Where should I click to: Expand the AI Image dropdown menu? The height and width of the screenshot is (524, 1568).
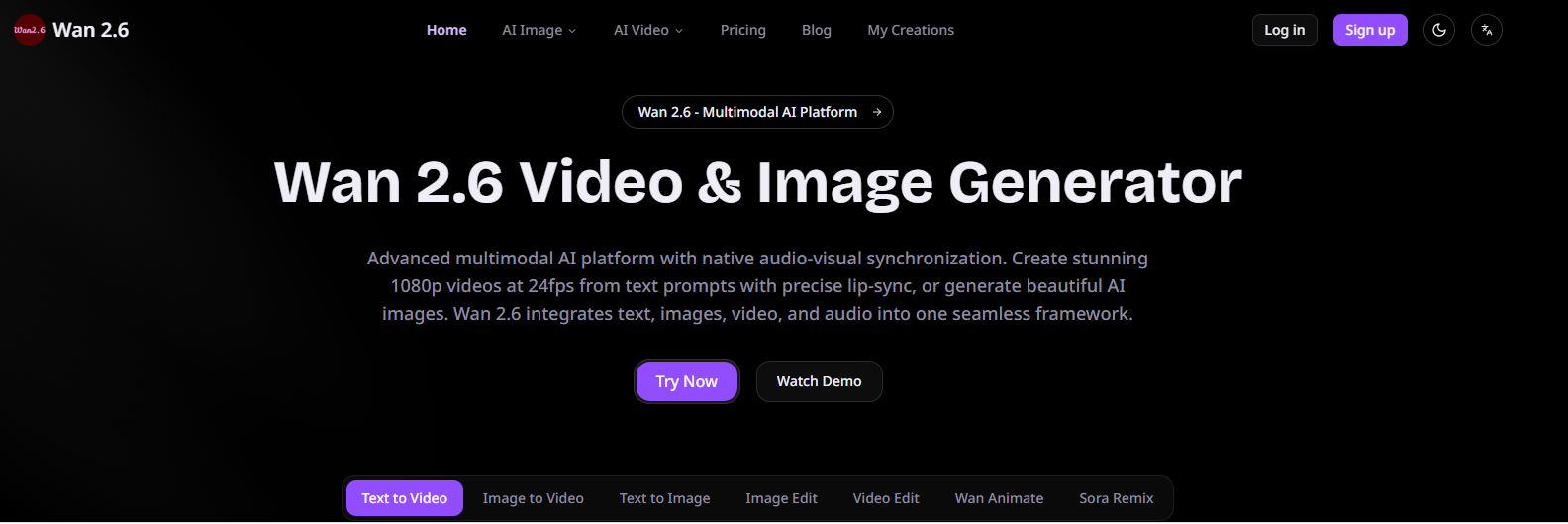tap(539, 30)
